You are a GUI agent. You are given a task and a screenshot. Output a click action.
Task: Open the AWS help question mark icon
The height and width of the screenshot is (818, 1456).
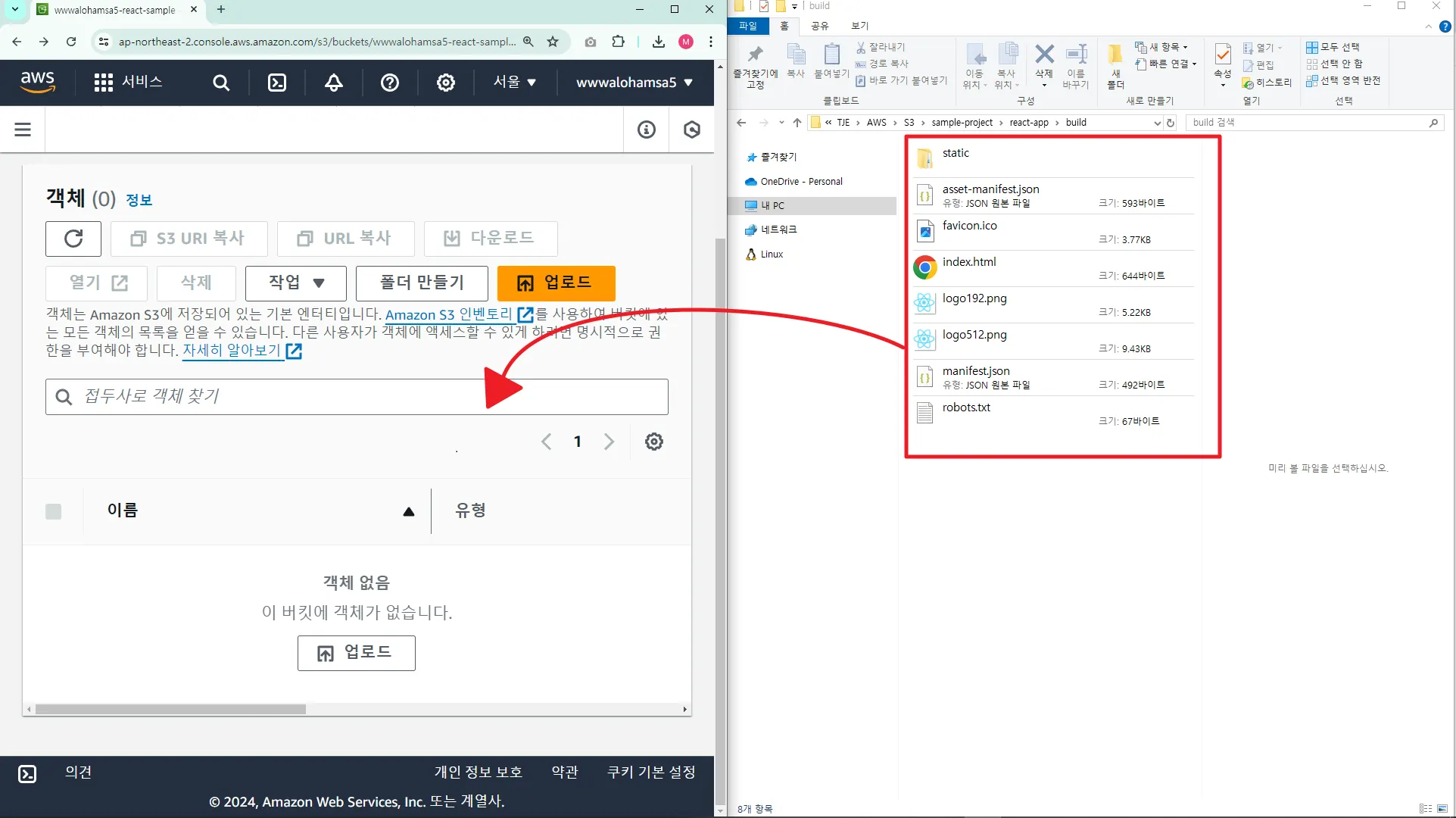(390, 83)
